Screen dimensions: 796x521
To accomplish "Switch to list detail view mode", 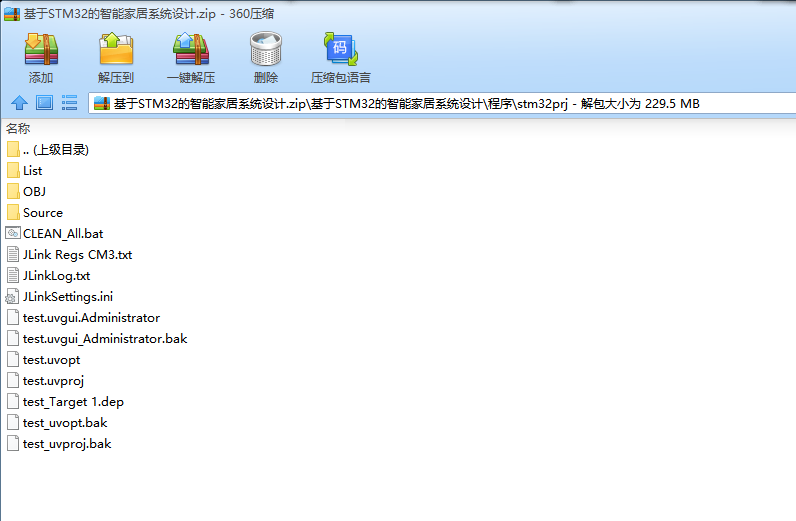I will (69, 103).
